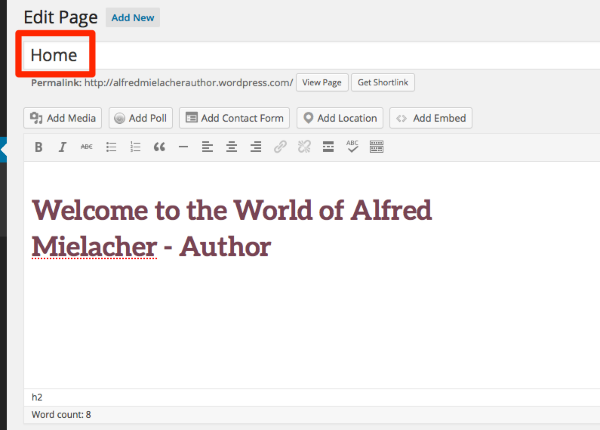Apply strikethrough formatting icon
Screen dimensions: 600x430
tap(86, 147)
